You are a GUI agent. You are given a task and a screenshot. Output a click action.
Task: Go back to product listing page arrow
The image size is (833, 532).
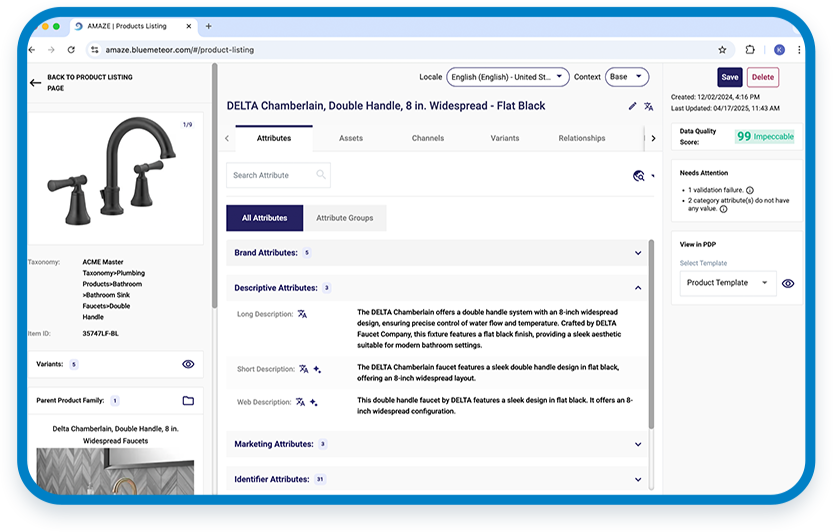[36, 82]
